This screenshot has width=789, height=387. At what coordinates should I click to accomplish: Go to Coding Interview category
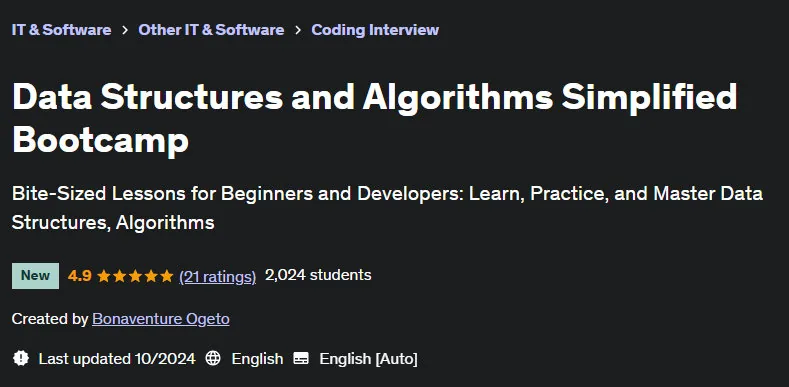coord(375,30)
